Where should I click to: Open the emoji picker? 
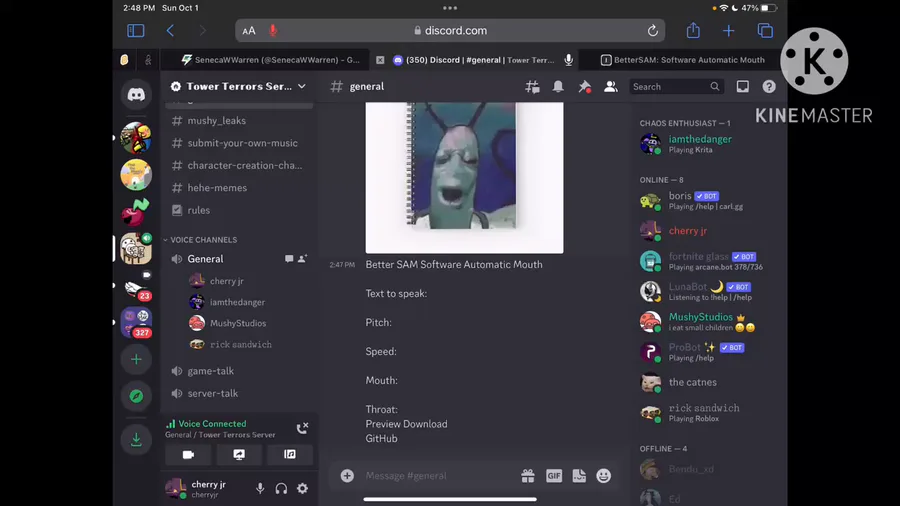(604, 476)
